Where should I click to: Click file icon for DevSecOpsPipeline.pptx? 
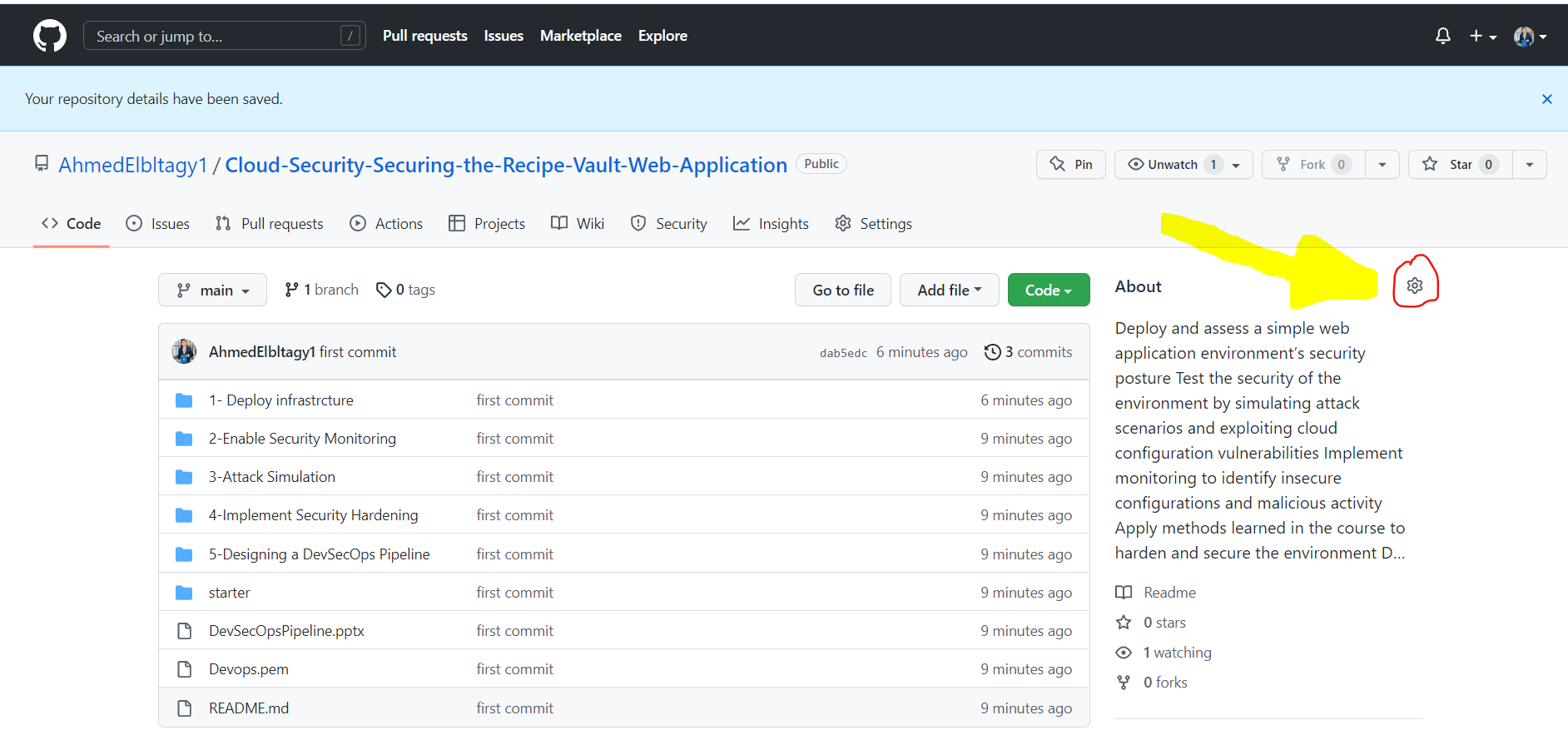click(185, 631)
